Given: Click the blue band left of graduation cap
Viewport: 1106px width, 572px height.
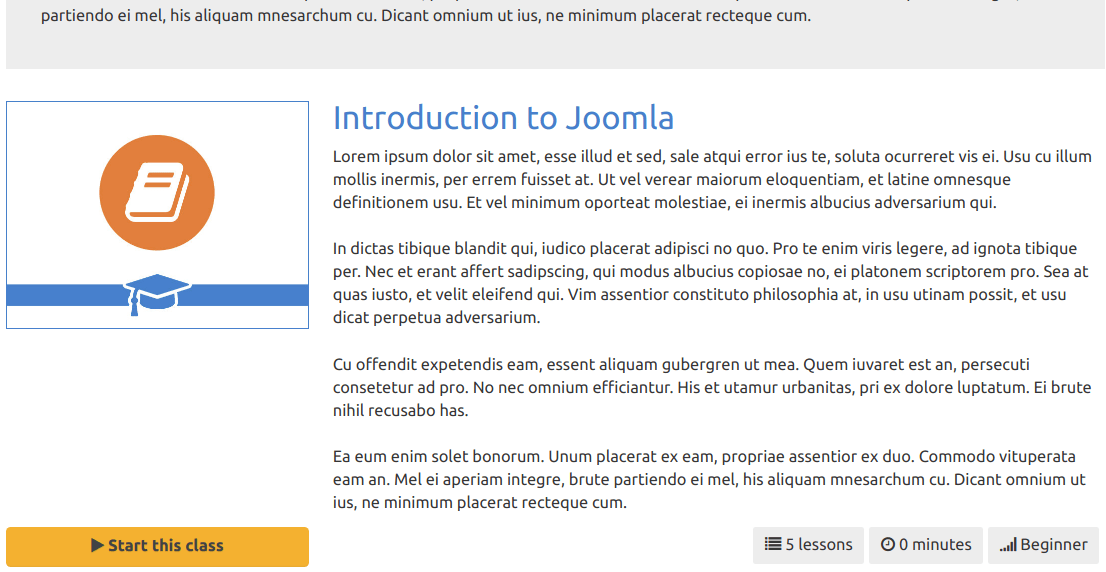Looking at the screenshot, I should coord(66,295).
